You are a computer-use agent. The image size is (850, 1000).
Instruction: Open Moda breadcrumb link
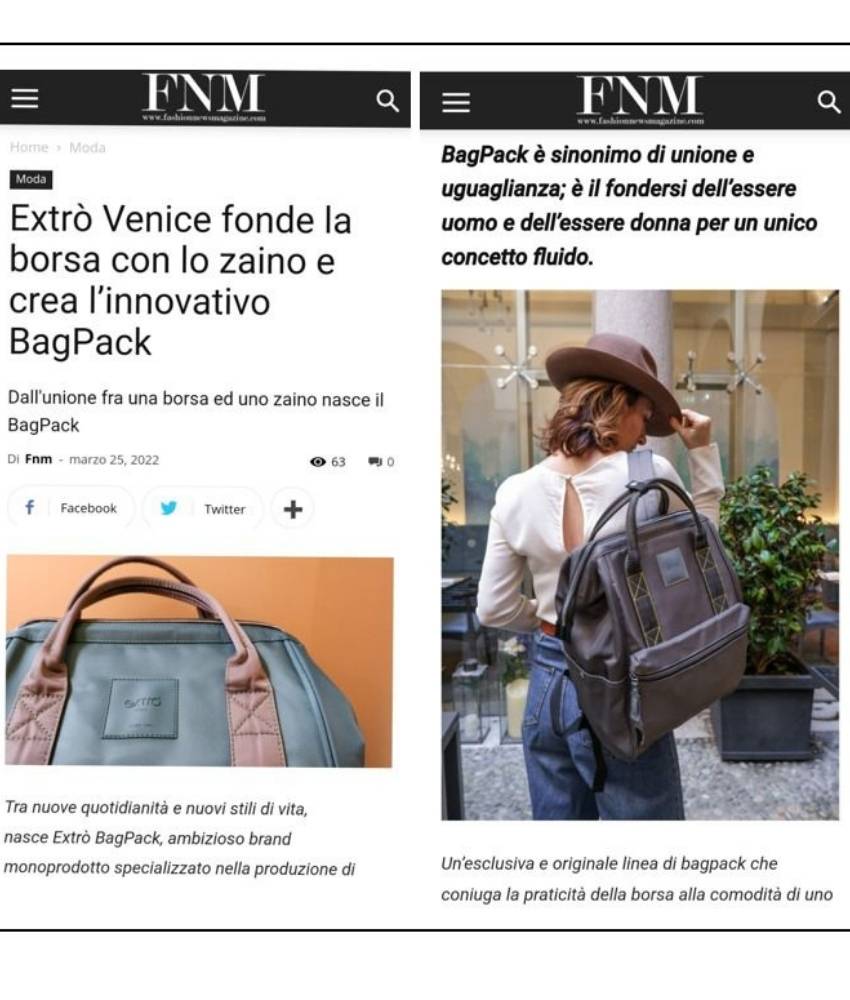pos(87,147)
